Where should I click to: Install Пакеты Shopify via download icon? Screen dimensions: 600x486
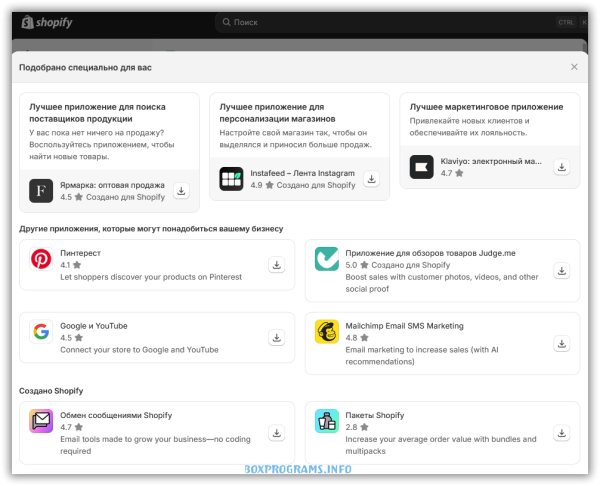click(561, 433)
